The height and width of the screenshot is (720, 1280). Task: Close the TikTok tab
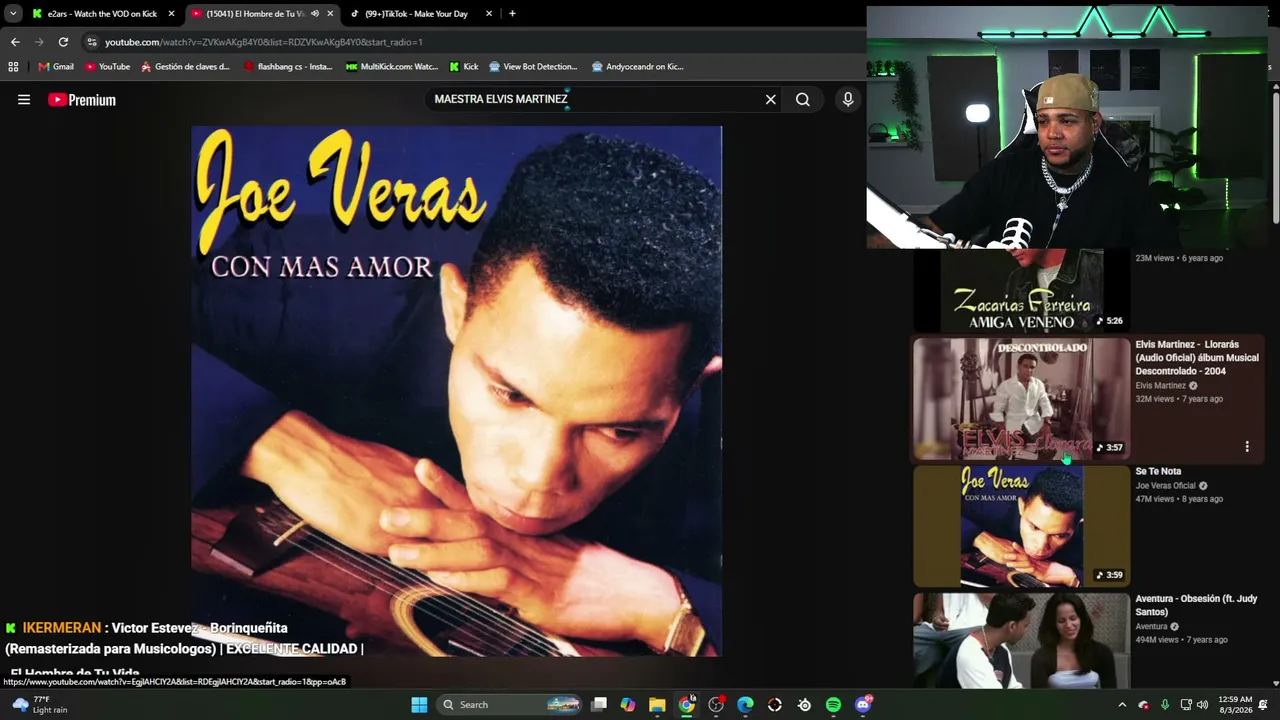[x=489, y=14]
